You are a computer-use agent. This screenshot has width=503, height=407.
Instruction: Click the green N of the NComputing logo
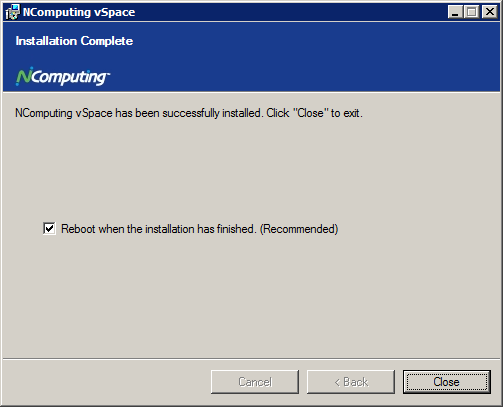tap(24, 75)
